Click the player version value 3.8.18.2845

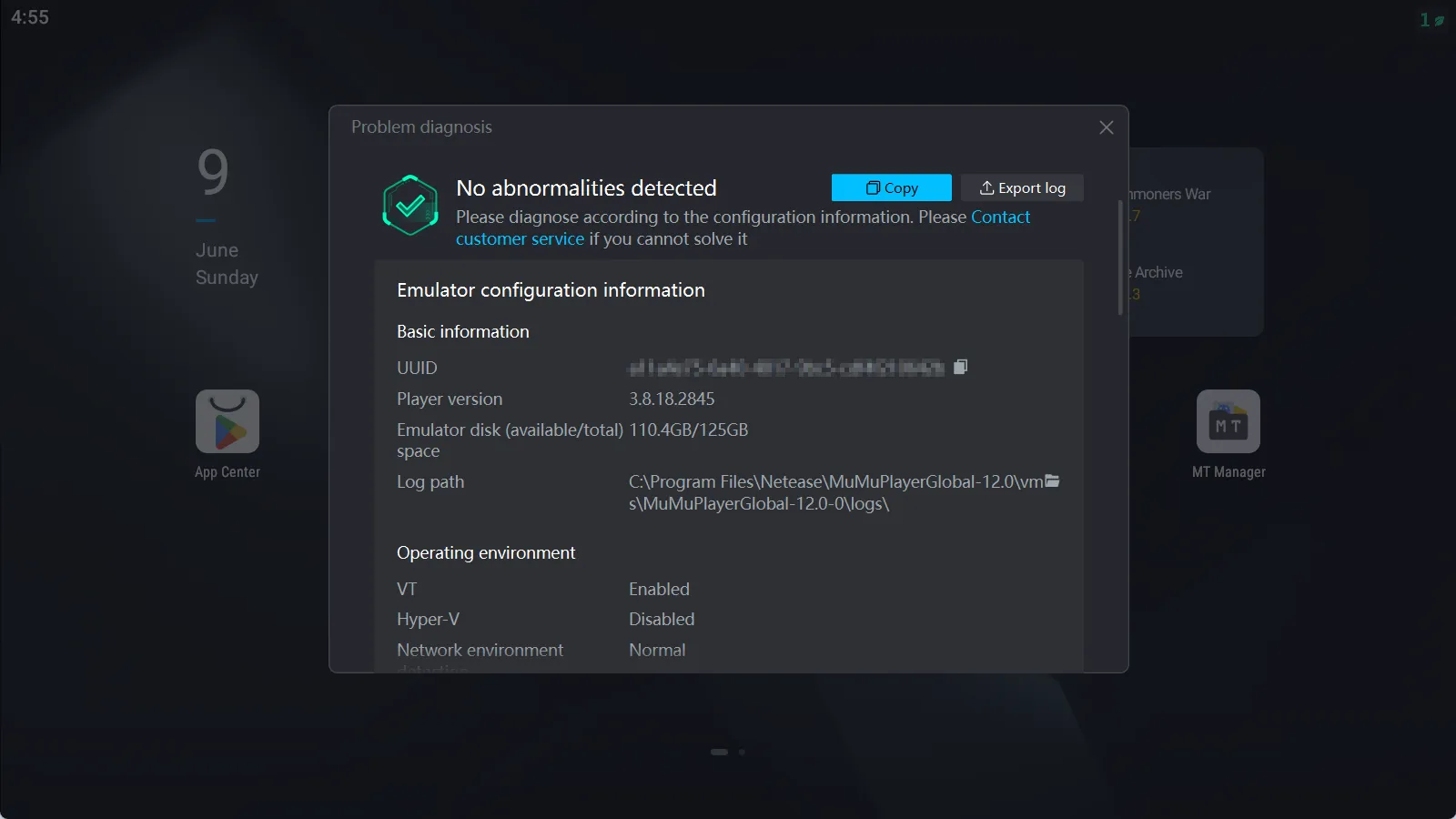pyautogui.click(x=672, y=399)
